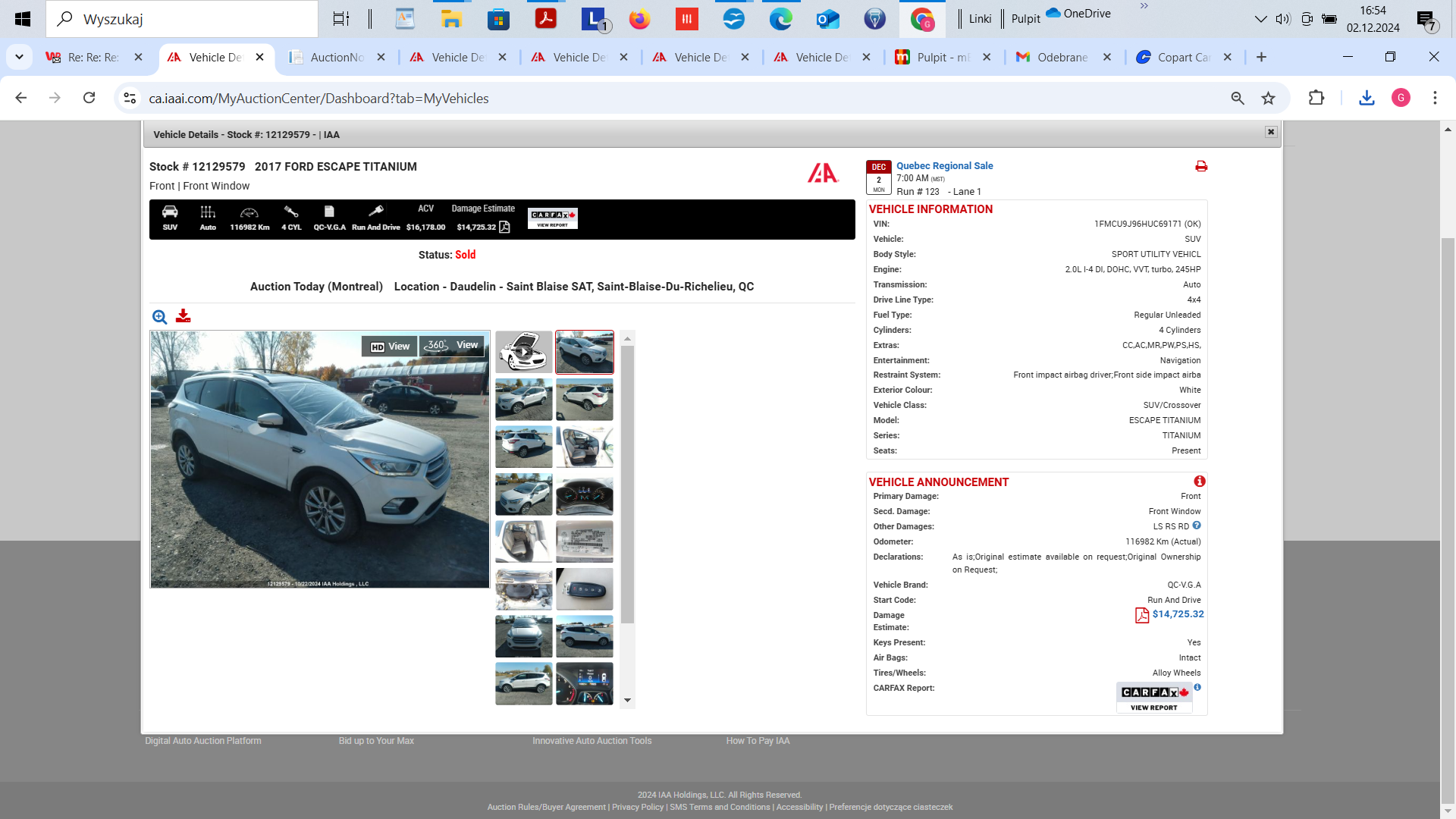Image resolution: width=1456 pixels, height=819 pixels.
Task: Open the Privacy Policy footer link
Action: [x=638, y=807]
